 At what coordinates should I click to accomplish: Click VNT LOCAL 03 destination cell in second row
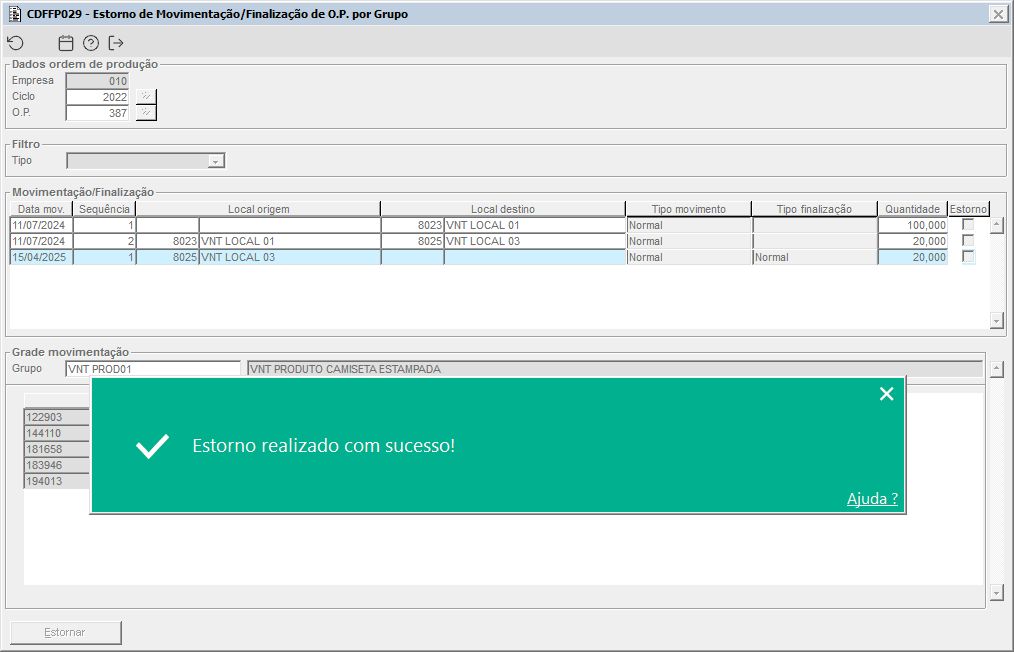point(535,241)
